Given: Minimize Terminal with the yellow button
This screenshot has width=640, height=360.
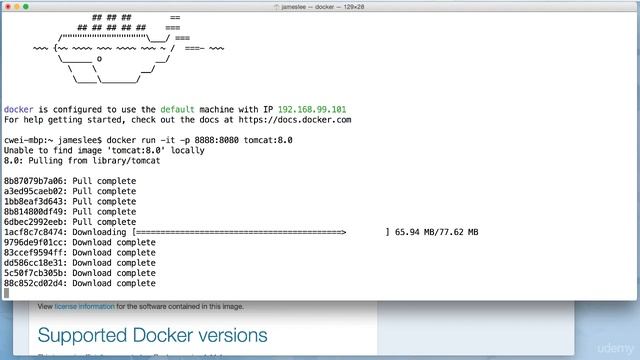Looking at the screenshot, I should point(17,7).
